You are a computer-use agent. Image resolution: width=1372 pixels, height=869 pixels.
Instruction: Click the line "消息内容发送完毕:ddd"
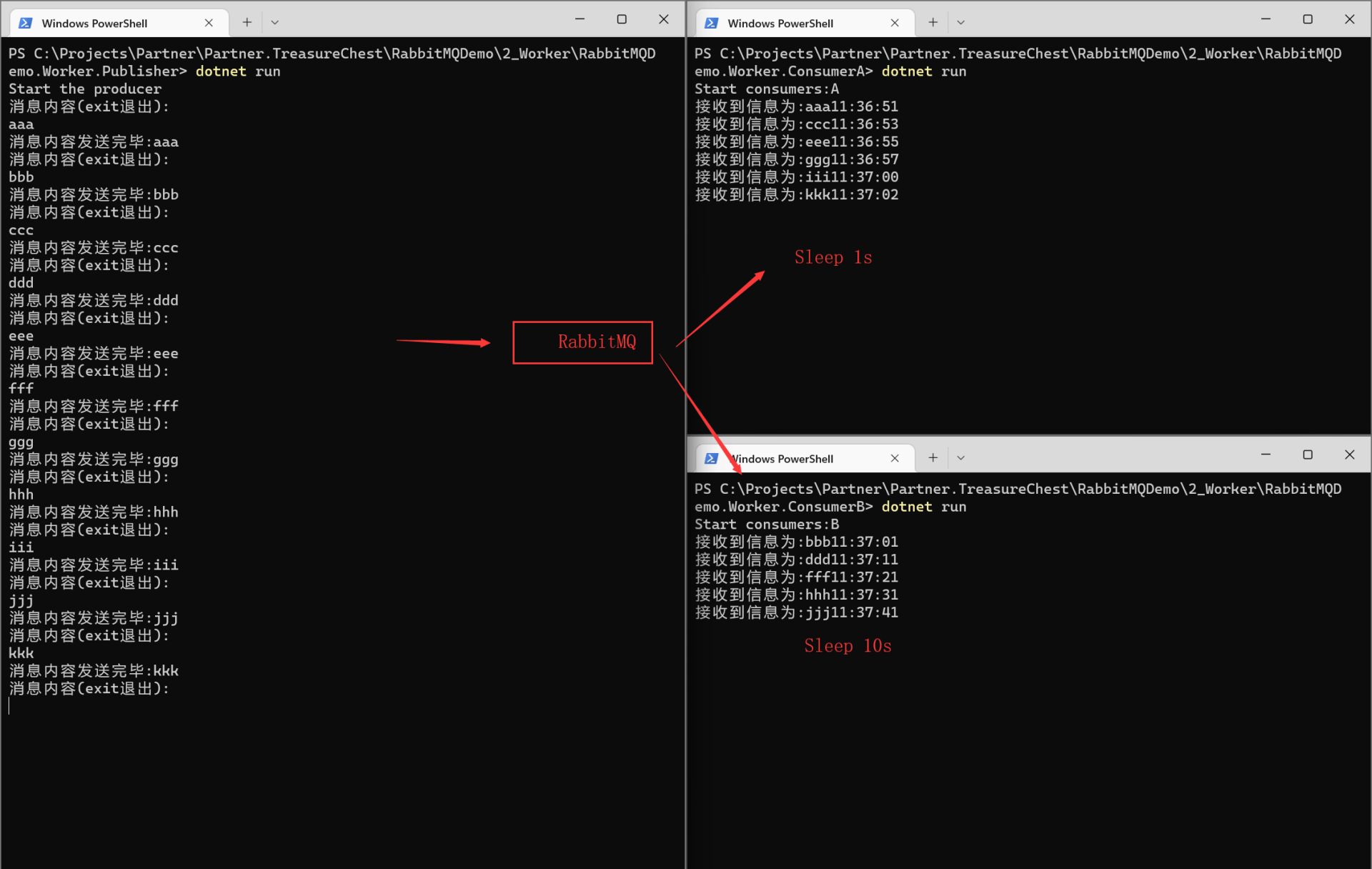tap(94, 300)
